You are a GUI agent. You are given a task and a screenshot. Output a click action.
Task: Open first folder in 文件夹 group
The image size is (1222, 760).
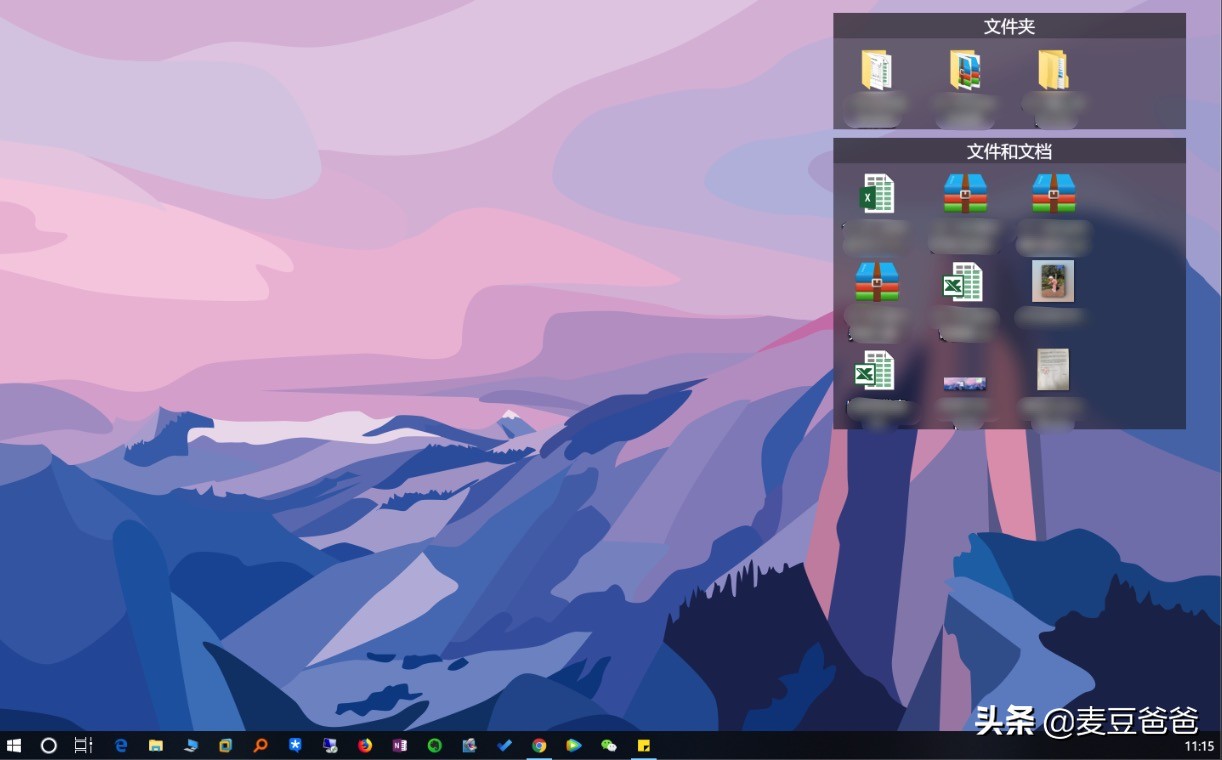tap(876, 71)
